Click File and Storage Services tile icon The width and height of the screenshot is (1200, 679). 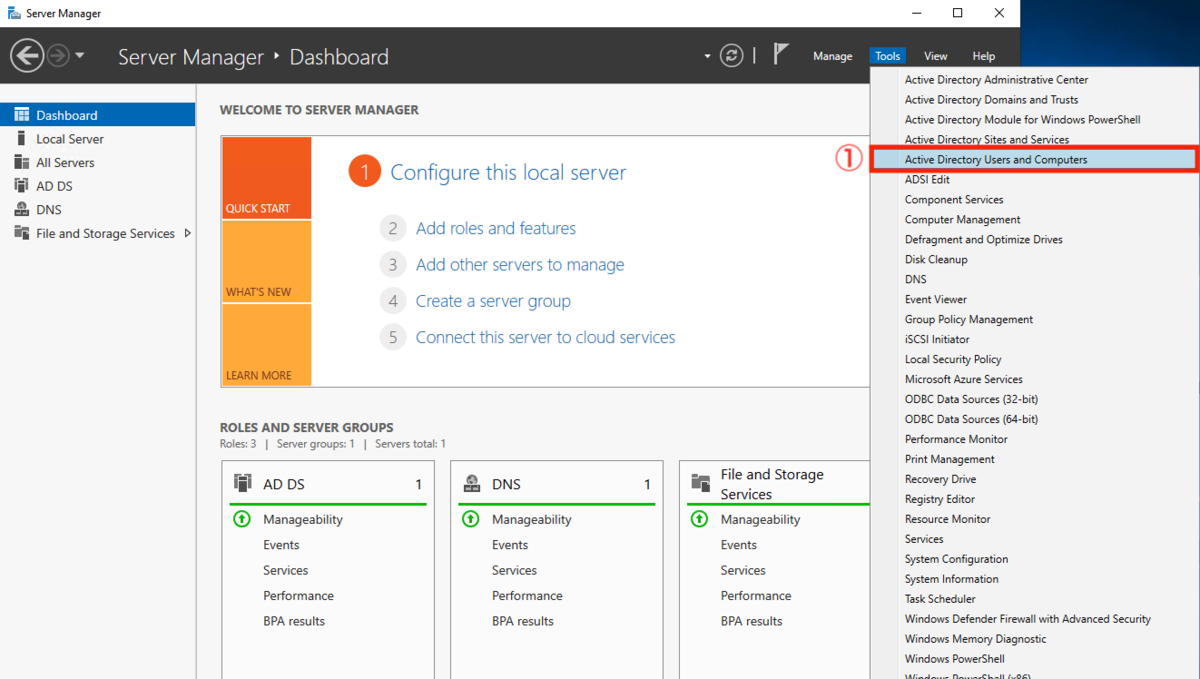click(x=700, y=483)
